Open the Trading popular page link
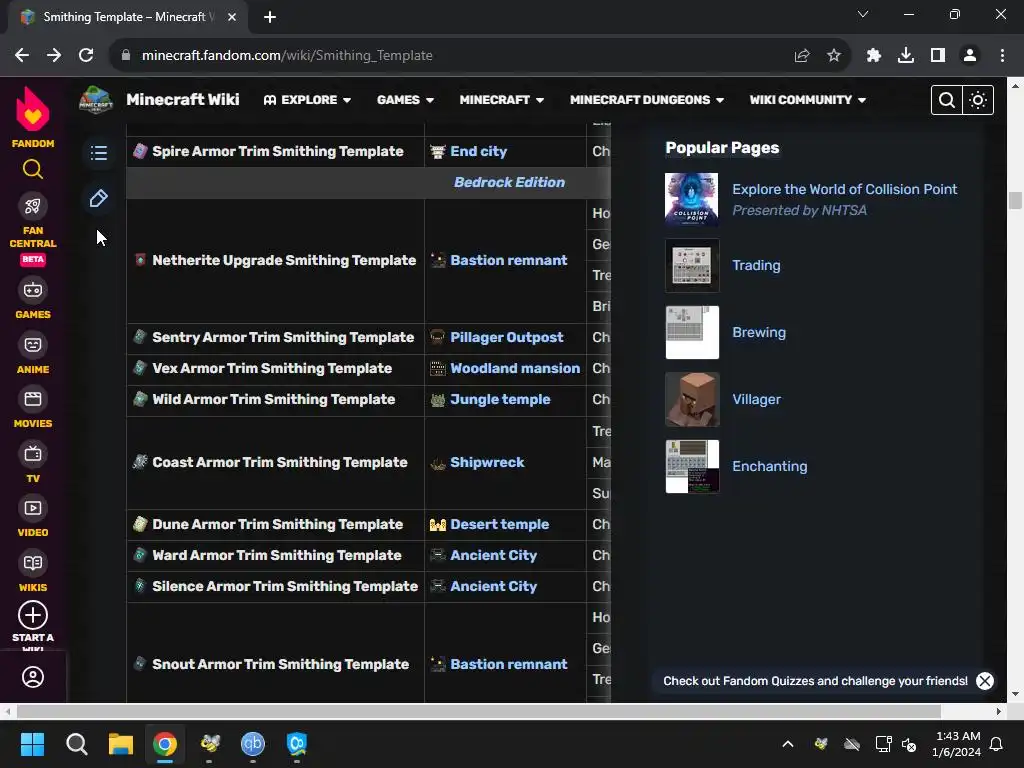Image resolution: width=1024 pixels, height=768 pixels. point(756,265)
